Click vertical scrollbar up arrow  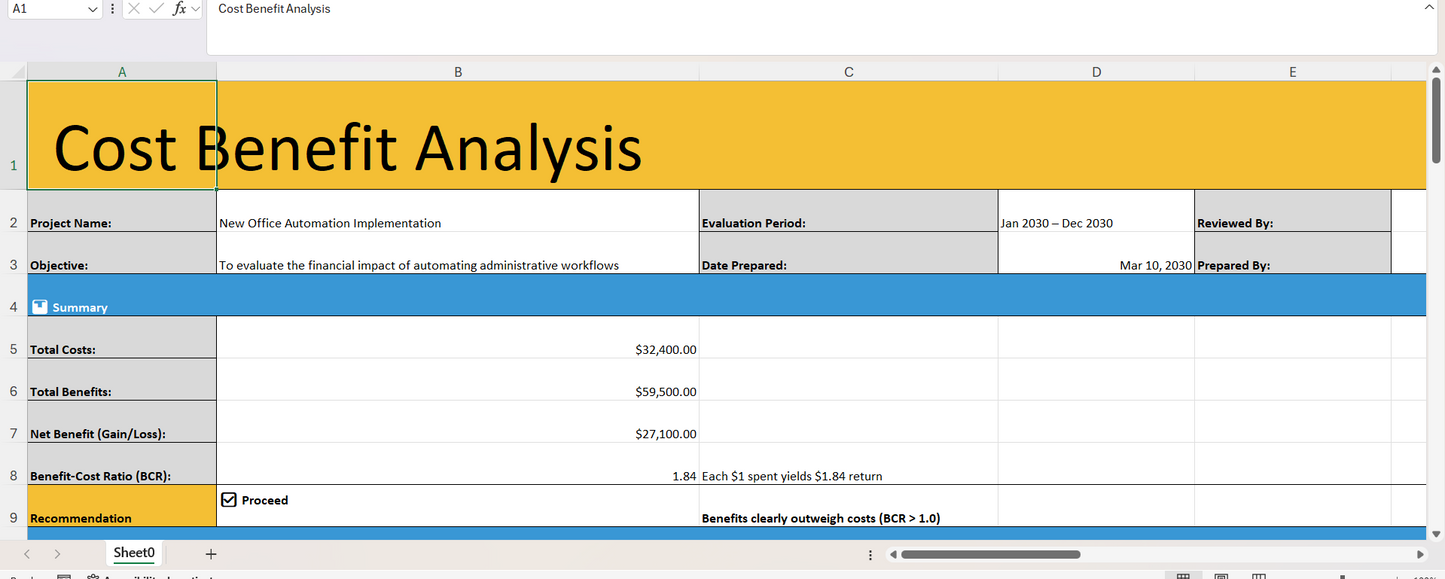click(x=1437, y=70)
